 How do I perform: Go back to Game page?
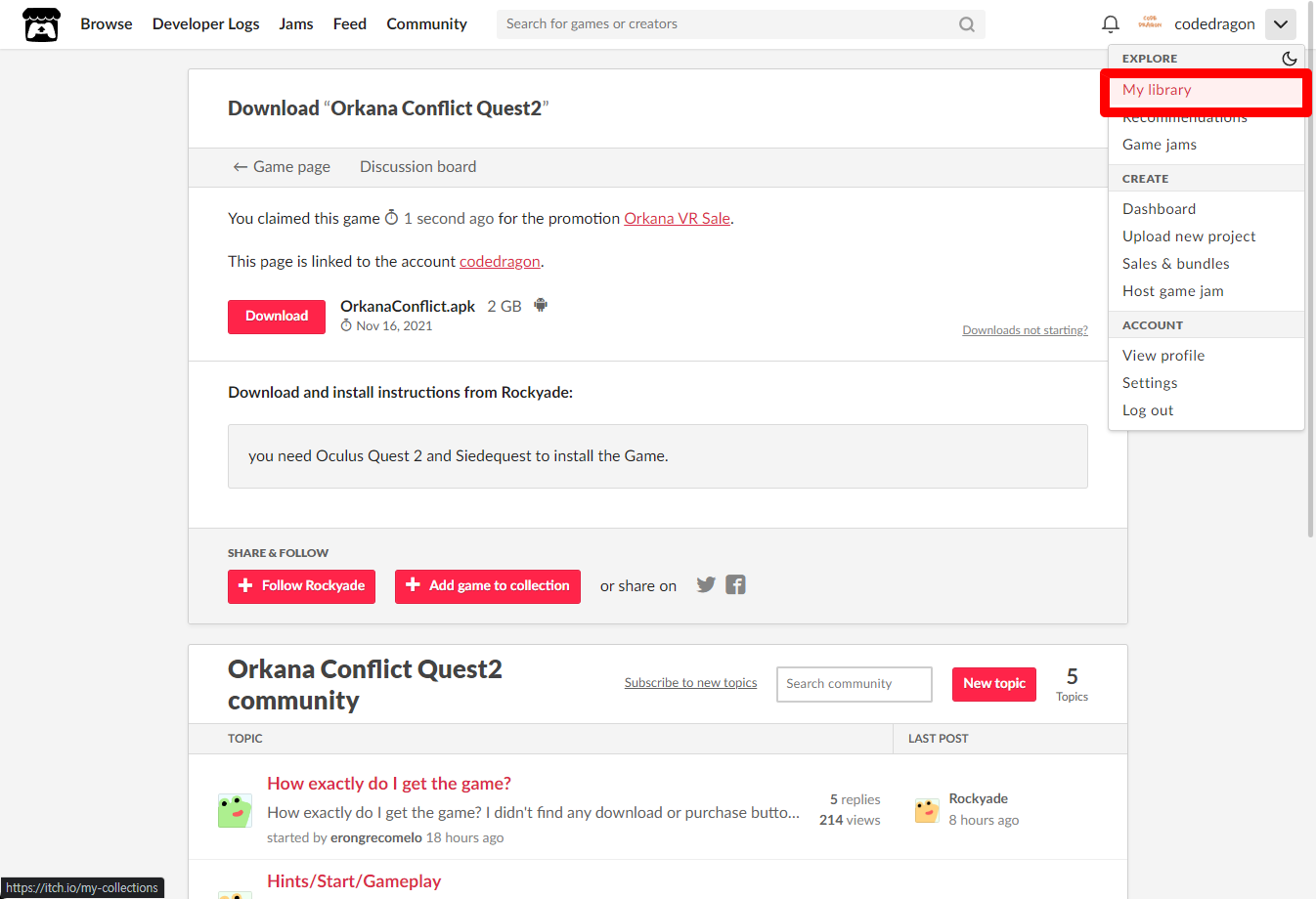[x=282, y=167]
